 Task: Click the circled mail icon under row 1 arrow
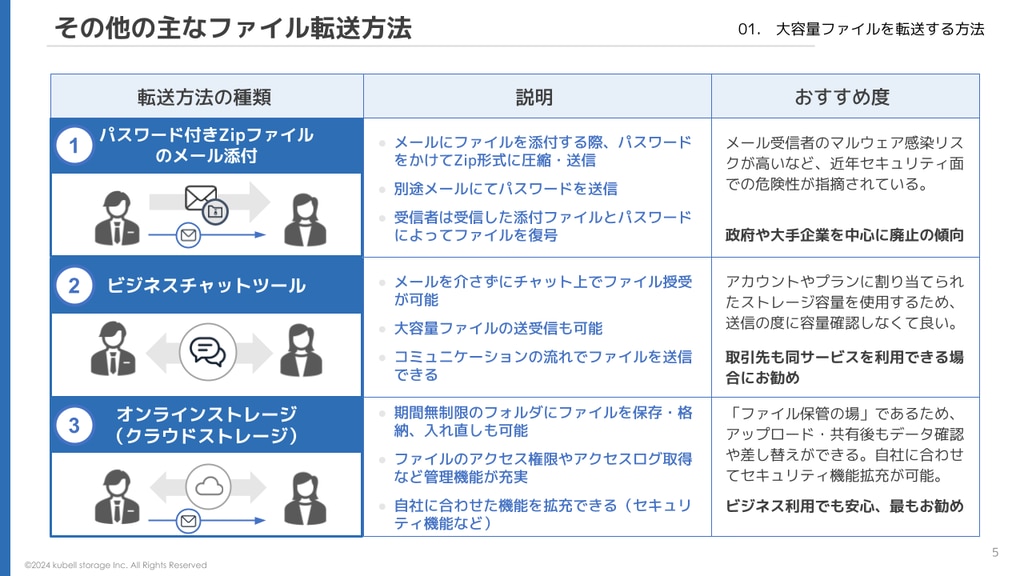[188, 235]
